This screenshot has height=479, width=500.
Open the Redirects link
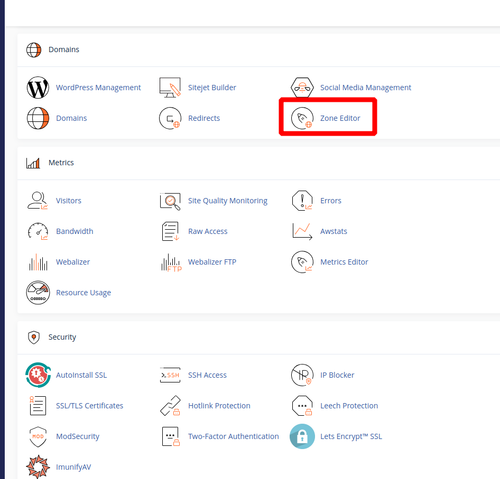click(x=204, y=118)
